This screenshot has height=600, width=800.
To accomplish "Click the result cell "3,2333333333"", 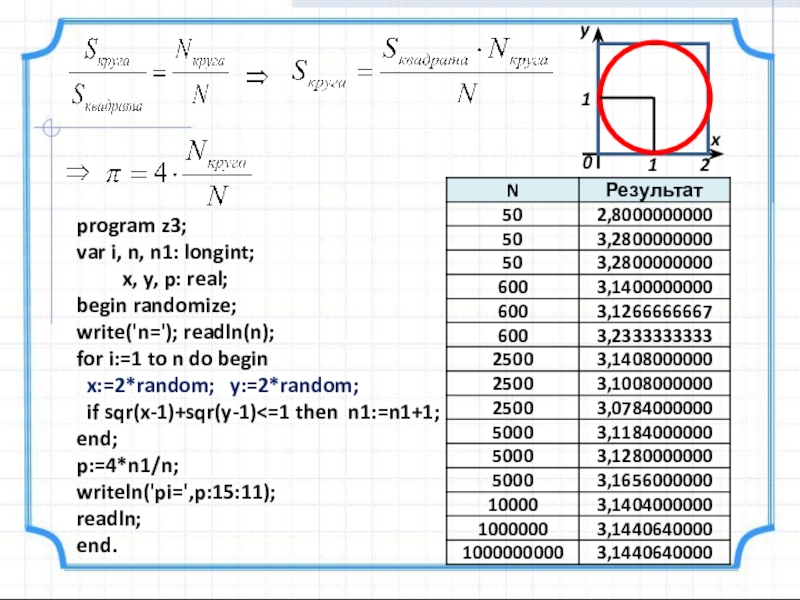I will (655, 336).
